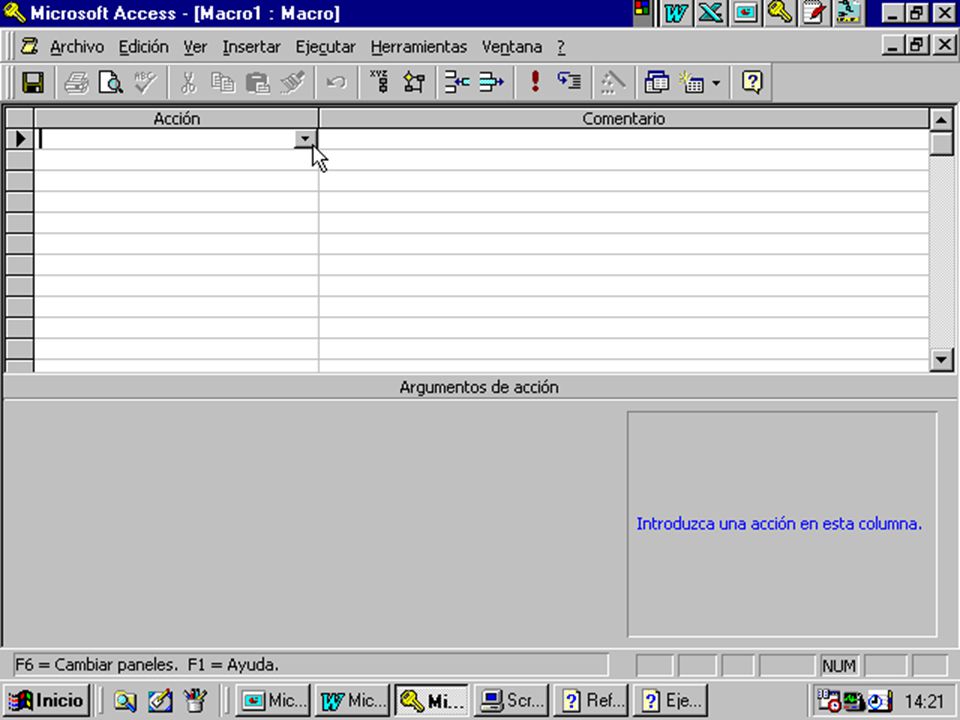The image size is (960, 720).
Task: Open the Inicio start menu
Action: 47,700
